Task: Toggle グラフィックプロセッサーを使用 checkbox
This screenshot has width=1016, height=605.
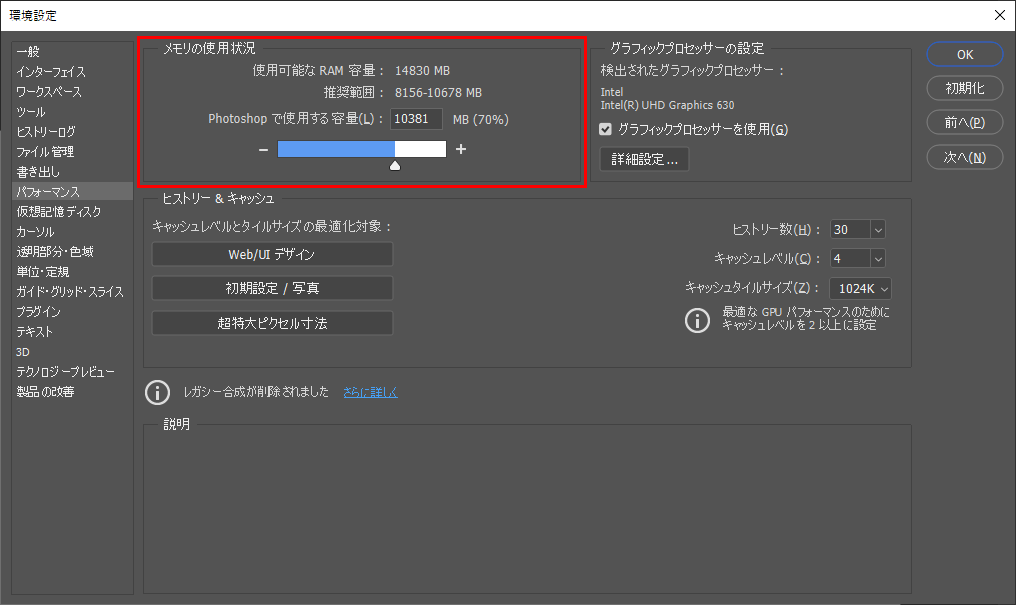Action: point(605,129)
